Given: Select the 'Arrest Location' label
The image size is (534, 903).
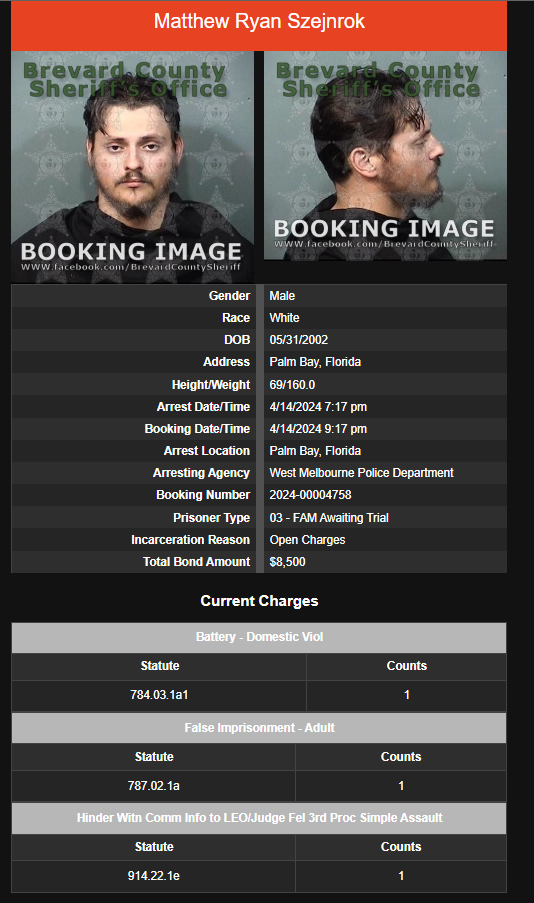Looking at the screenshot, I should (207, 450).
